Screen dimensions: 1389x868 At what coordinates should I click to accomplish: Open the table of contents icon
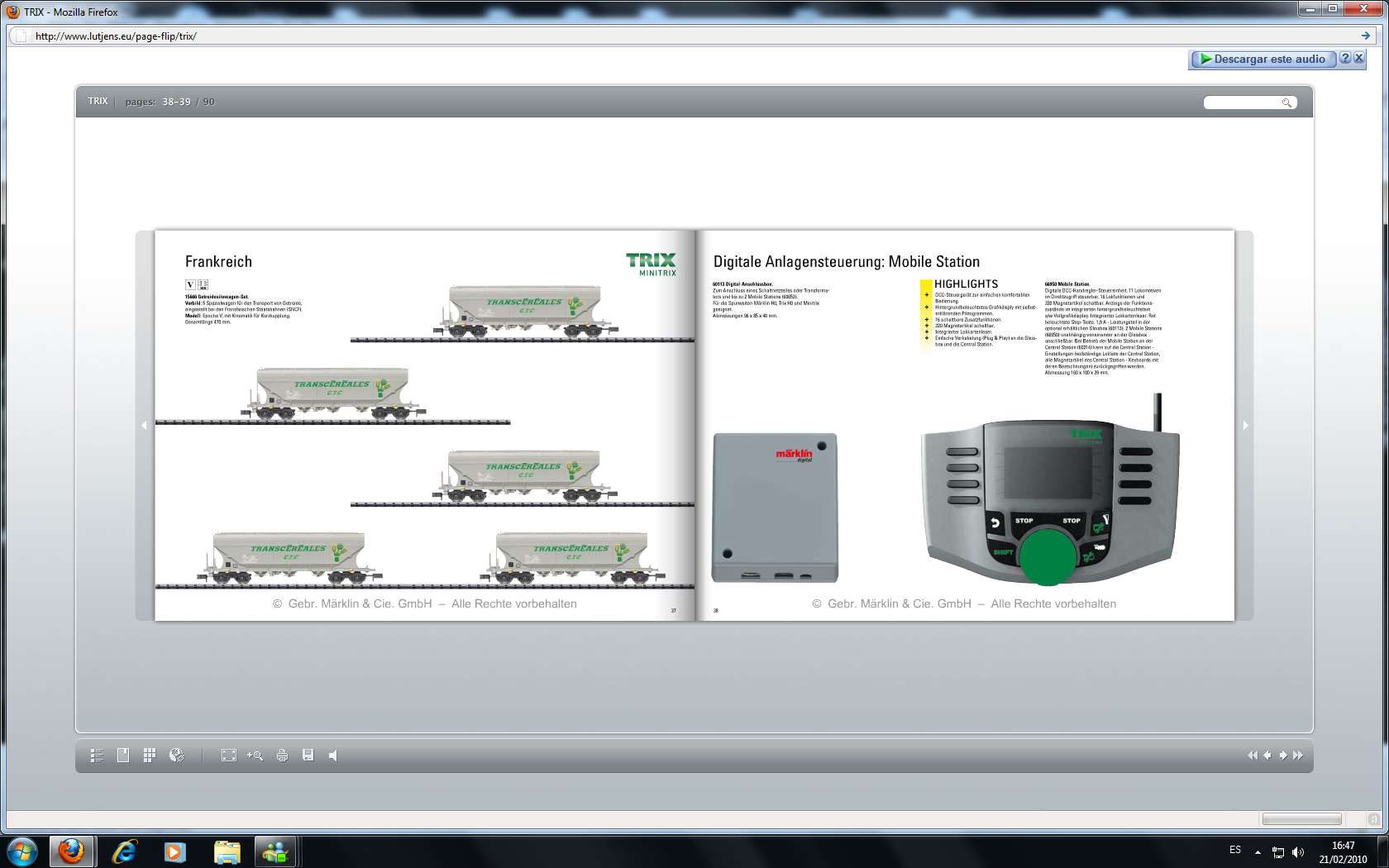[x=97, y=756]
